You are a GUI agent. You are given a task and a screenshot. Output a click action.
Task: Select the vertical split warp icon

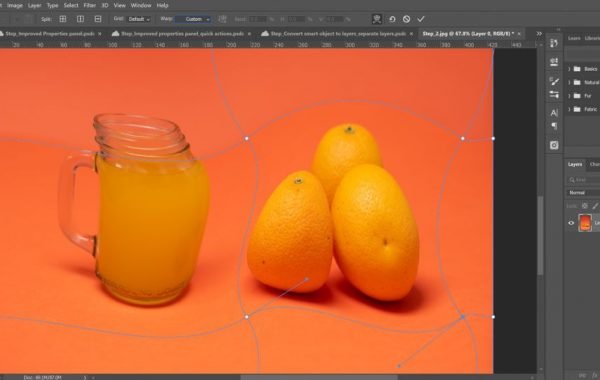(80, 19)
